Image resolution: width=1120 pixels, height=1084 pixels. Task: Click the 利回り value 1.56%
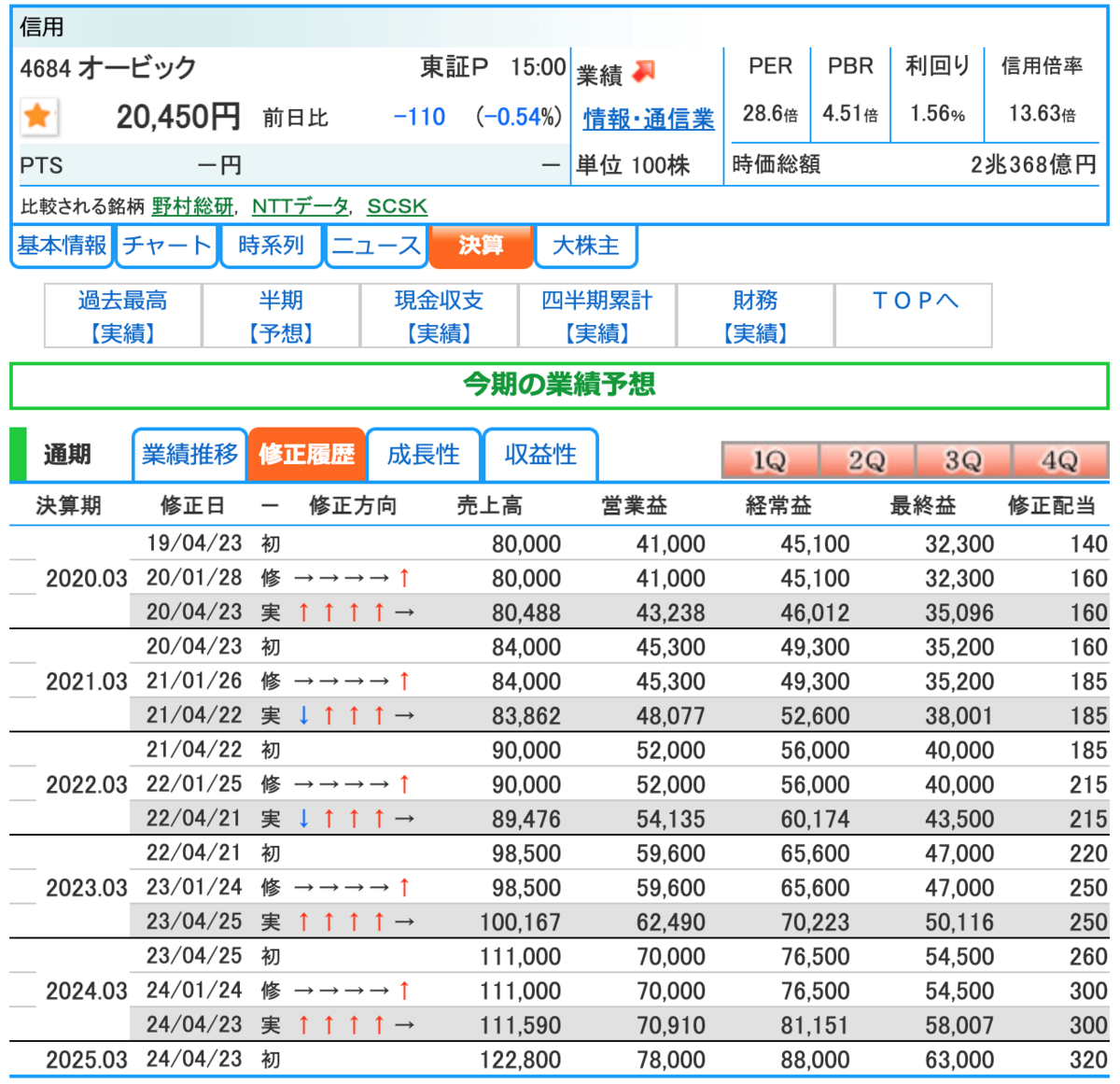click(938, 114)
